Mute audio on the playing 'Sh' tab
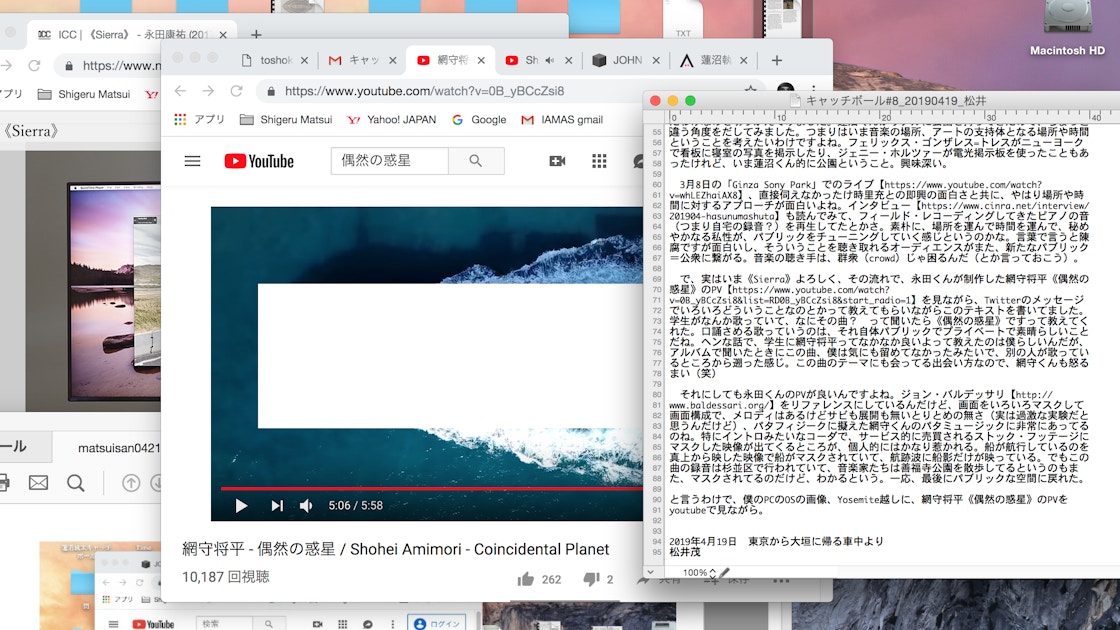This screenshot has height=630, width=1120. pyautogui.click(x=549, y=61)
